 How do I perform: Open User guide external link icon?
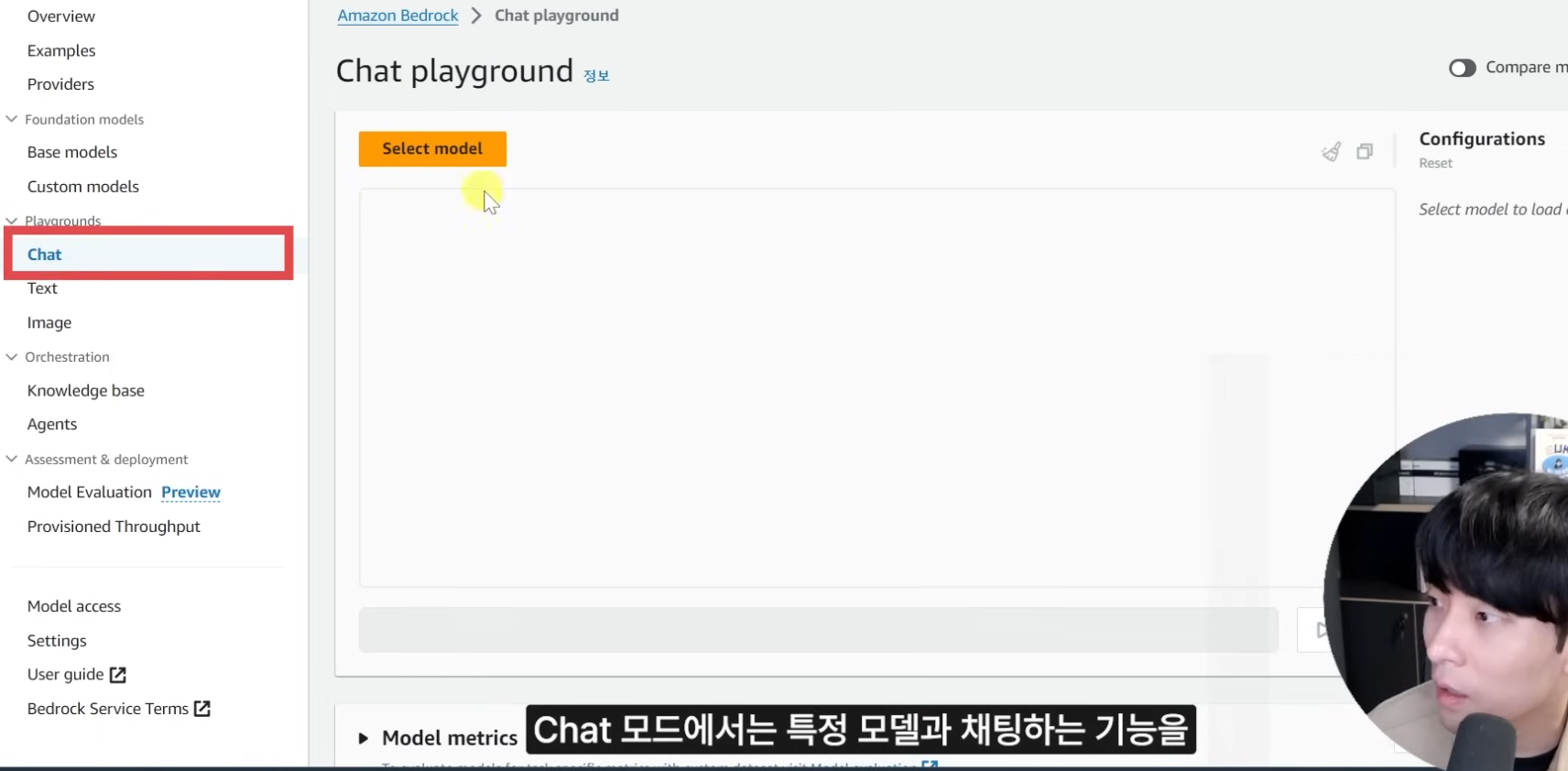[x=118, y=675]
